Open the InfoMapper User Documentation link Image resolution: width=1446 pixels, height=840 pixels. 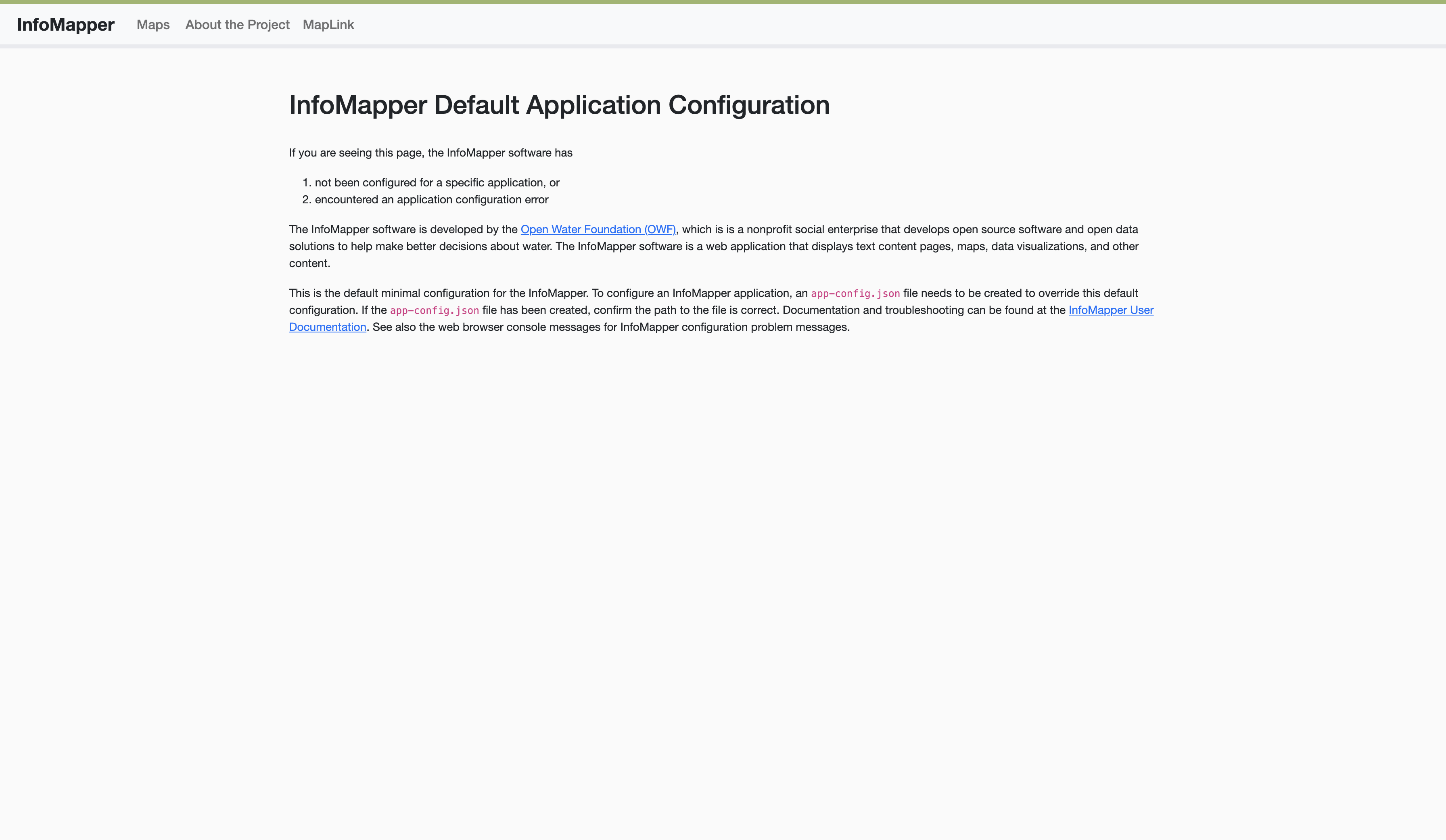click(1110, 310)
